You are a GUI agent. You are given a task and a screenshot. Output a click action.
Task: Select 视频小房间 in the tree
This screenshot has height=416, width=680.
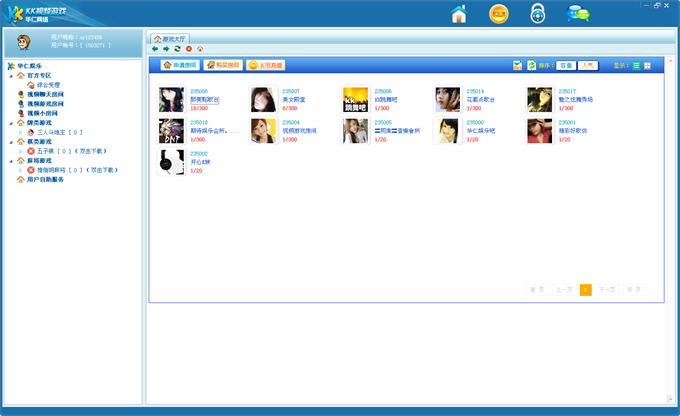[42, 113]
